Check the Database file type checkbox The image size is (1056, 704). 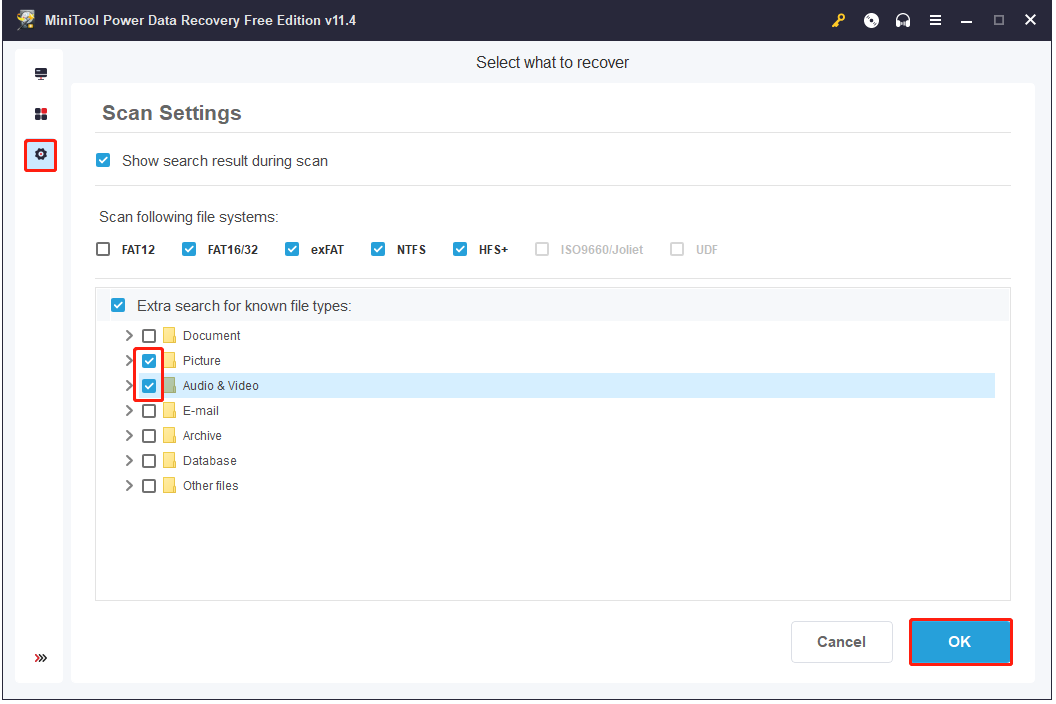click(x=150, y=461)
